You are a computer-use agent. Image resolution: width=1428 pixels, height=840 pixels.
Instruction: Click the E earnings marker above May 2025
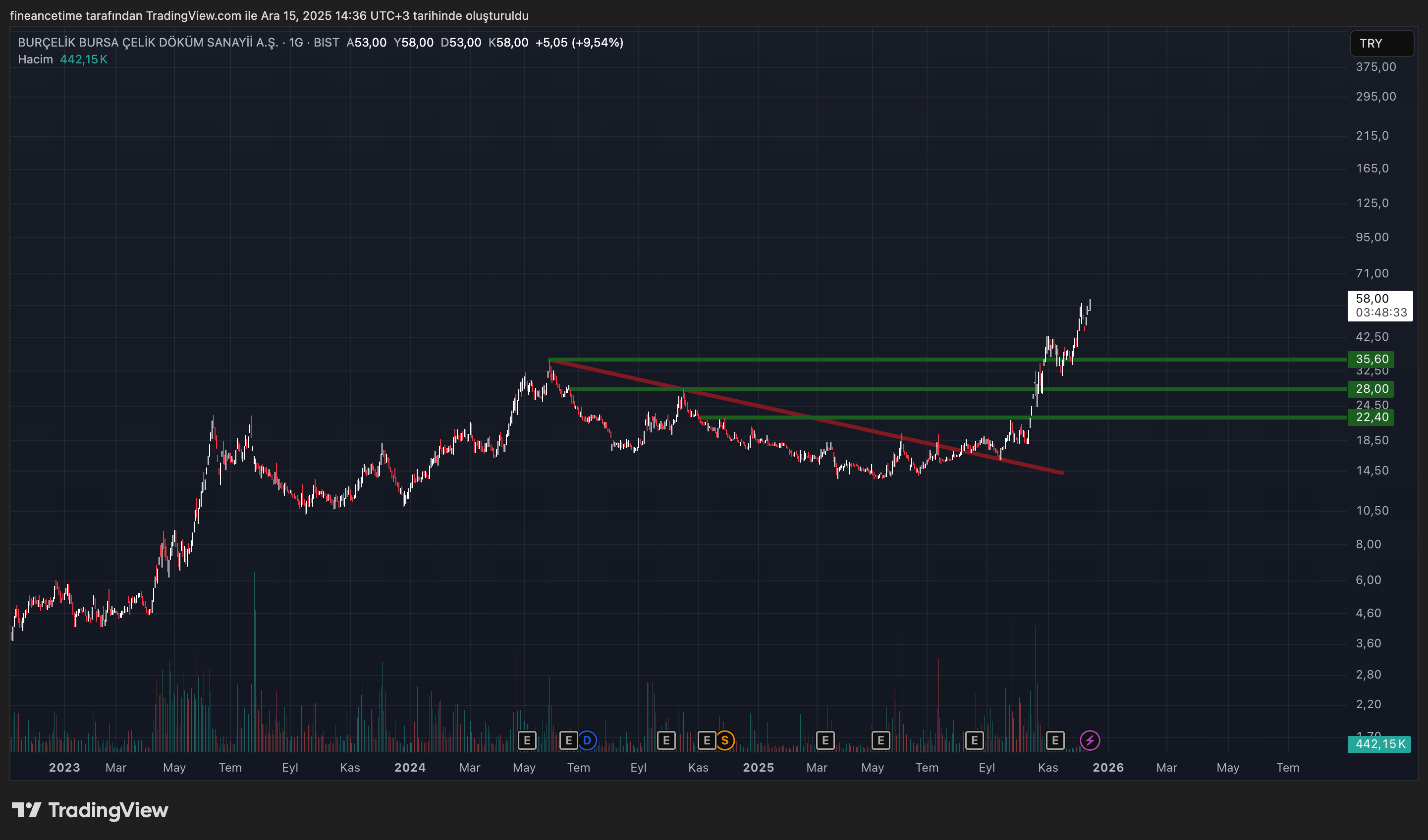(880, 740)
